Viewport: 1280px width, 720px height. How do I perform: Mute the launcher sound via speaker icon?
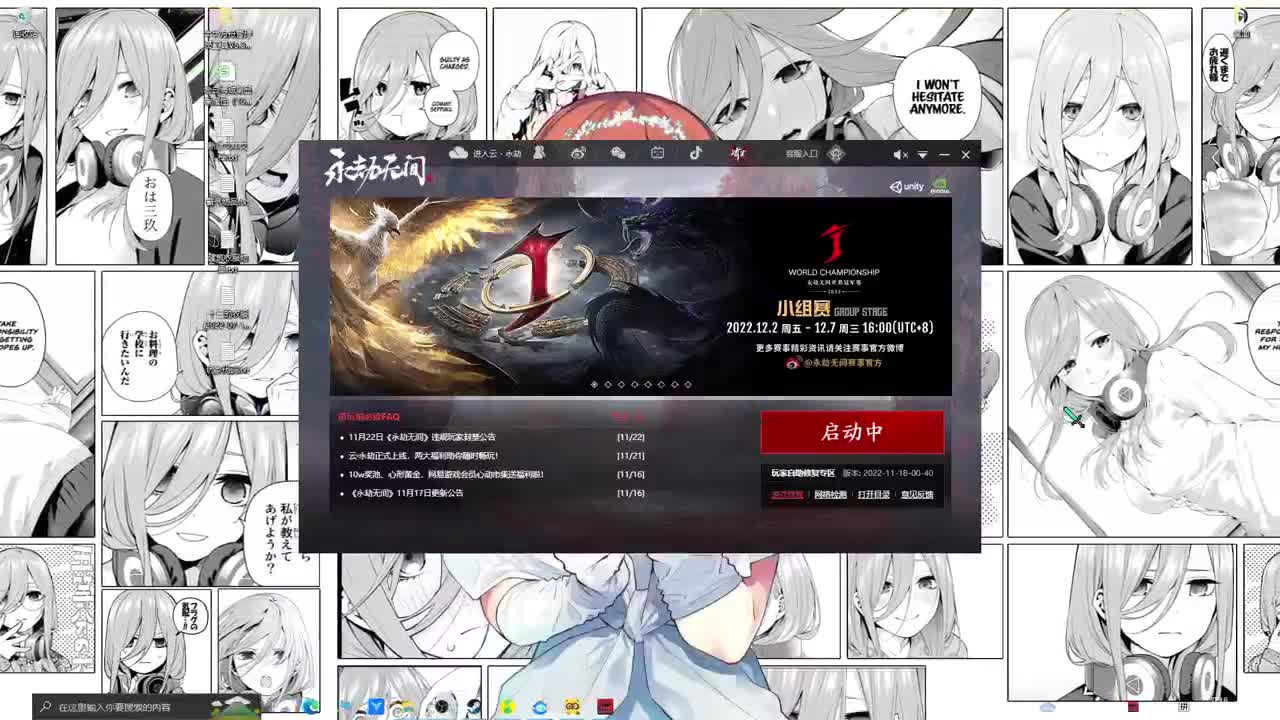(899, 155)
